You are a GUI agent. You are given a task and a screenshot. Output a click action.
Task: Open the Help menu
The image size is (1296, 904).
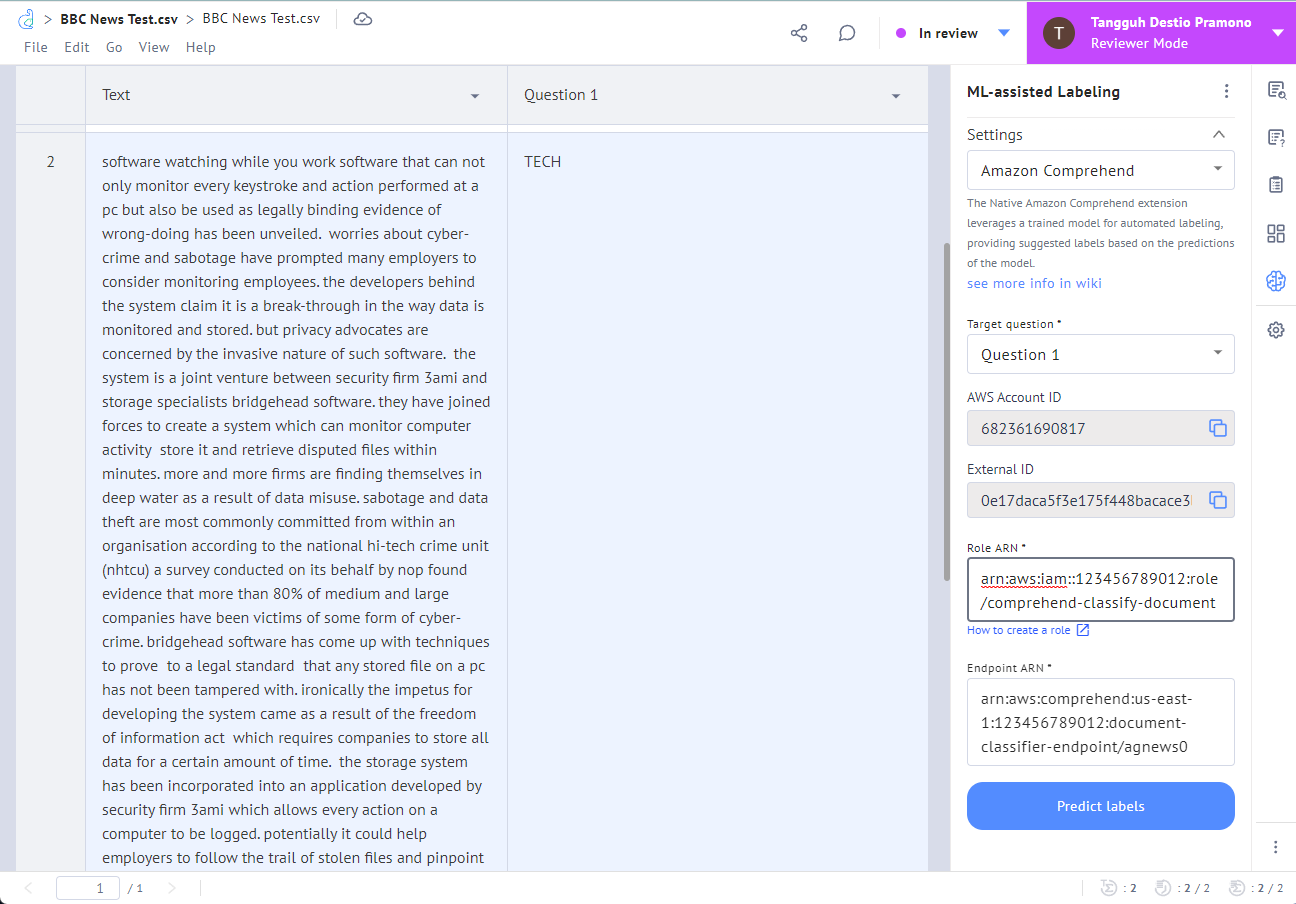pos(200,46)
